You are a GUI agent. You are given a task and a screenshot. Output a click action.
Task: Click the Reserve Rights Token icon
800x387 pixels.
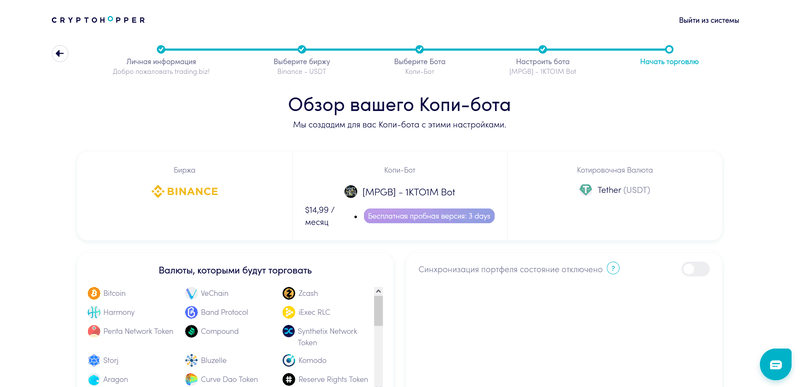(x=289, y=379)
